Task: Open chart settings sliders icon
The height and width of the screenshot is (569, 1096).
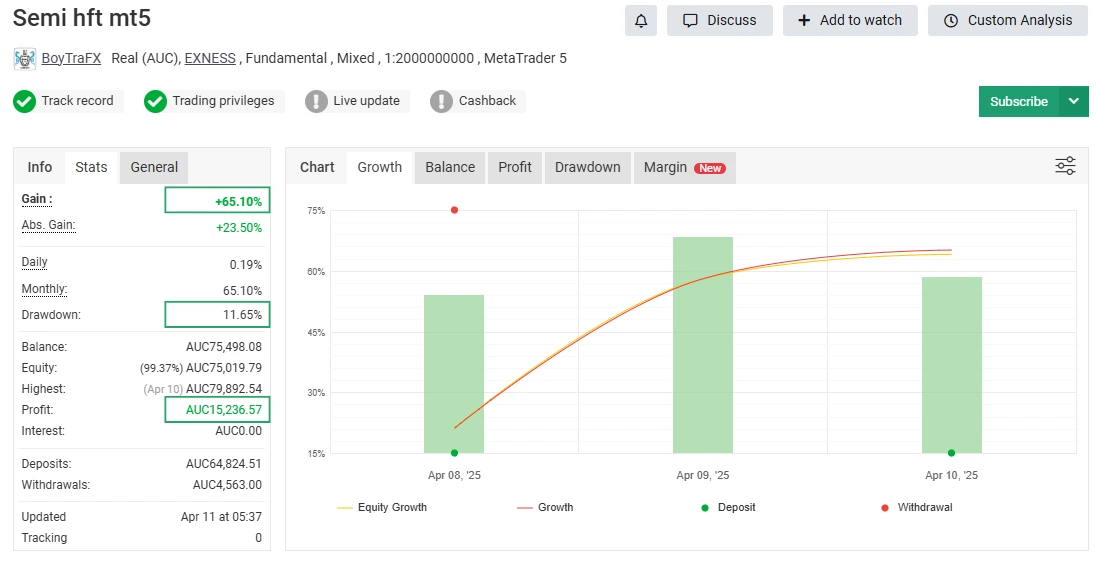Action: pos(1065,166)
